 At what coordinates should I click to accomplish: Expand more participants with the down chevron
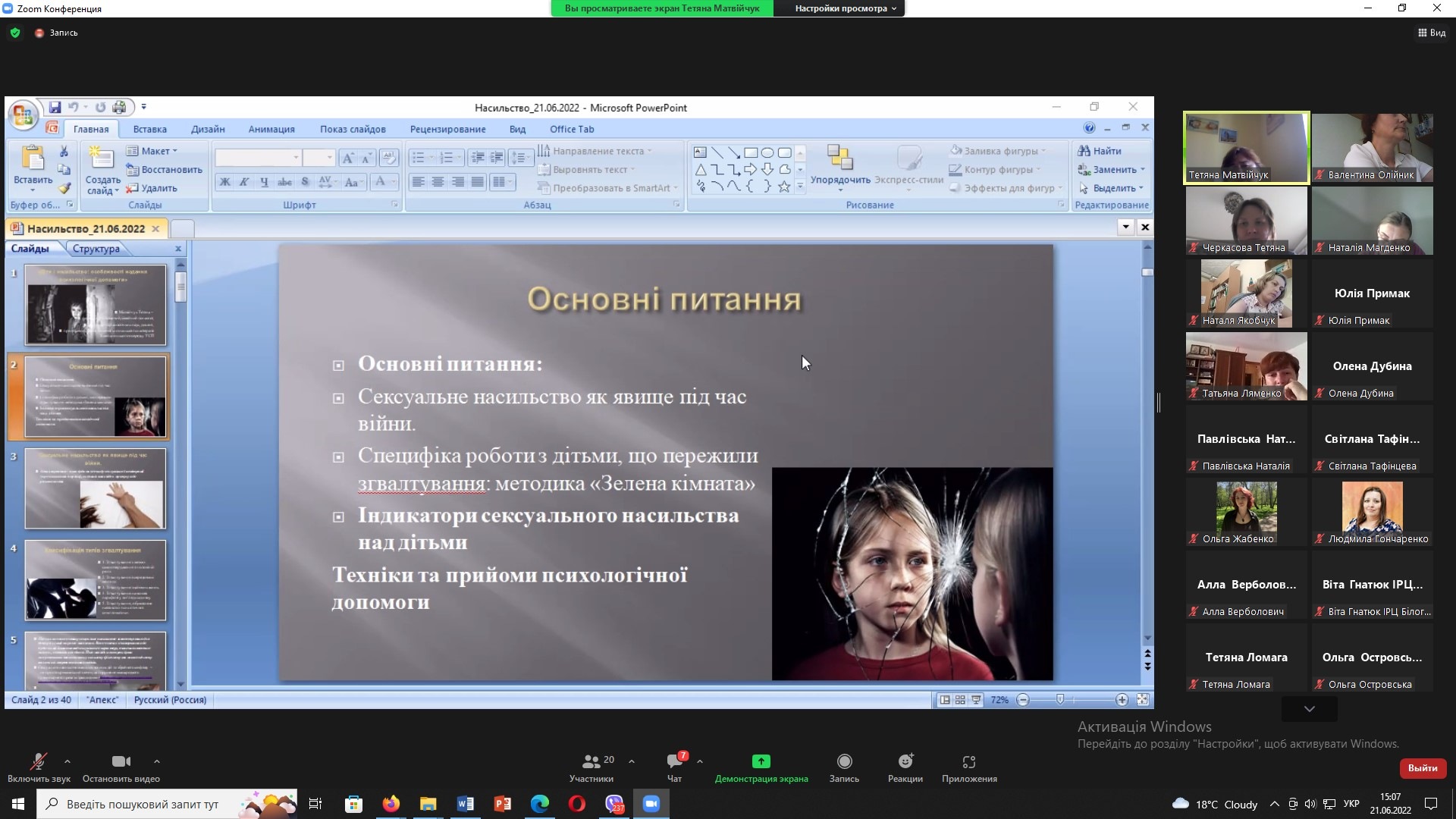(1309, 709)
